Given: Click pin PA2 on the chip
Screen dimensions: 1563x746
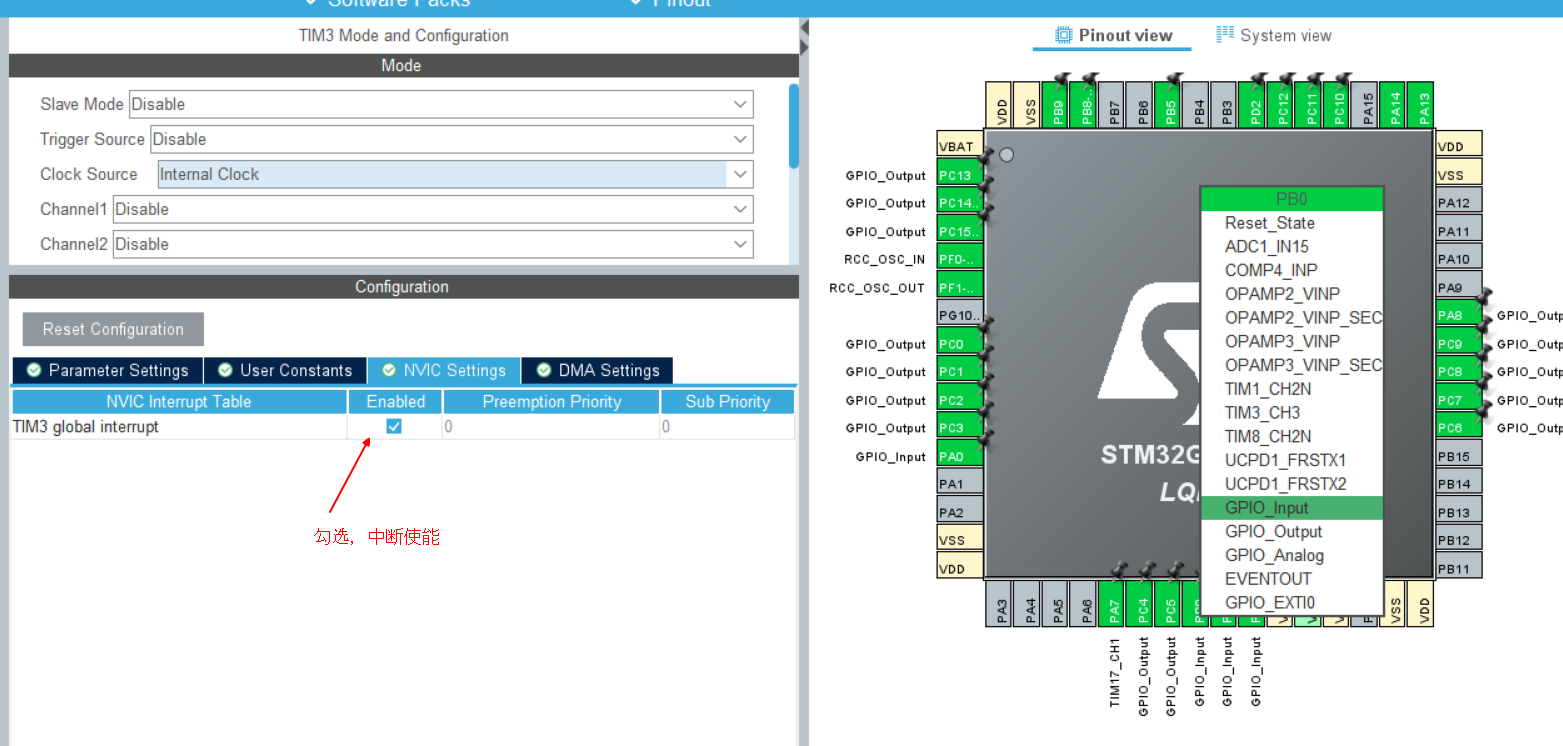Looking at the screenshot, I should [959, 512].
